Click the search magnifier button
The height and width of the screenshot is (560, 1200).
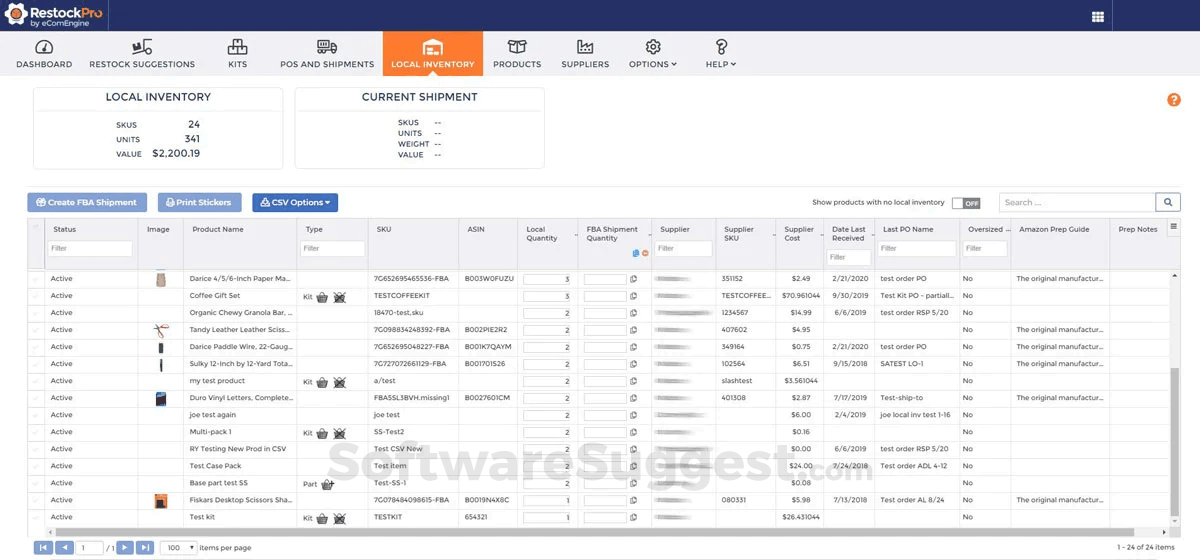point(1168,202)
